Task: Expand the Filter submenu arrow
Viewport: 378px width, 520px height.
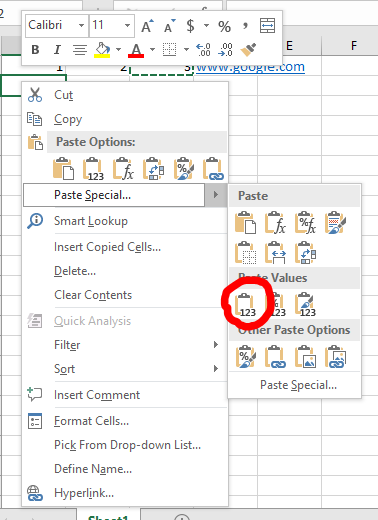Action: (x=216, y=344)
